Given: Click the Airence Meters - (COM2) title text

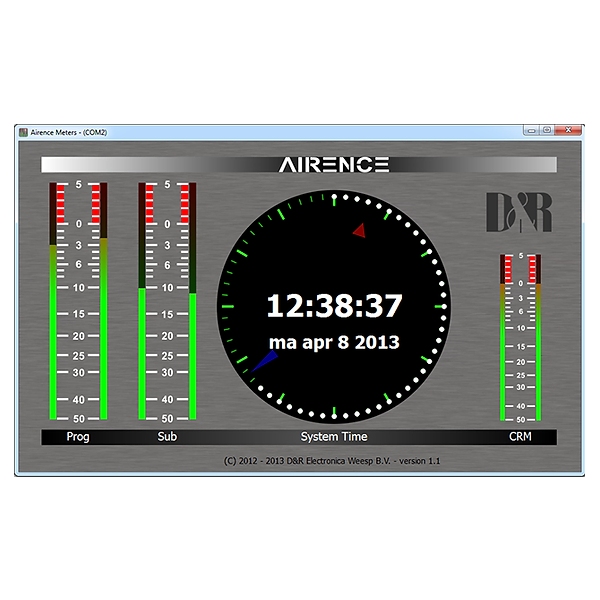Looking at the screenshot, I should coord(69,132).
